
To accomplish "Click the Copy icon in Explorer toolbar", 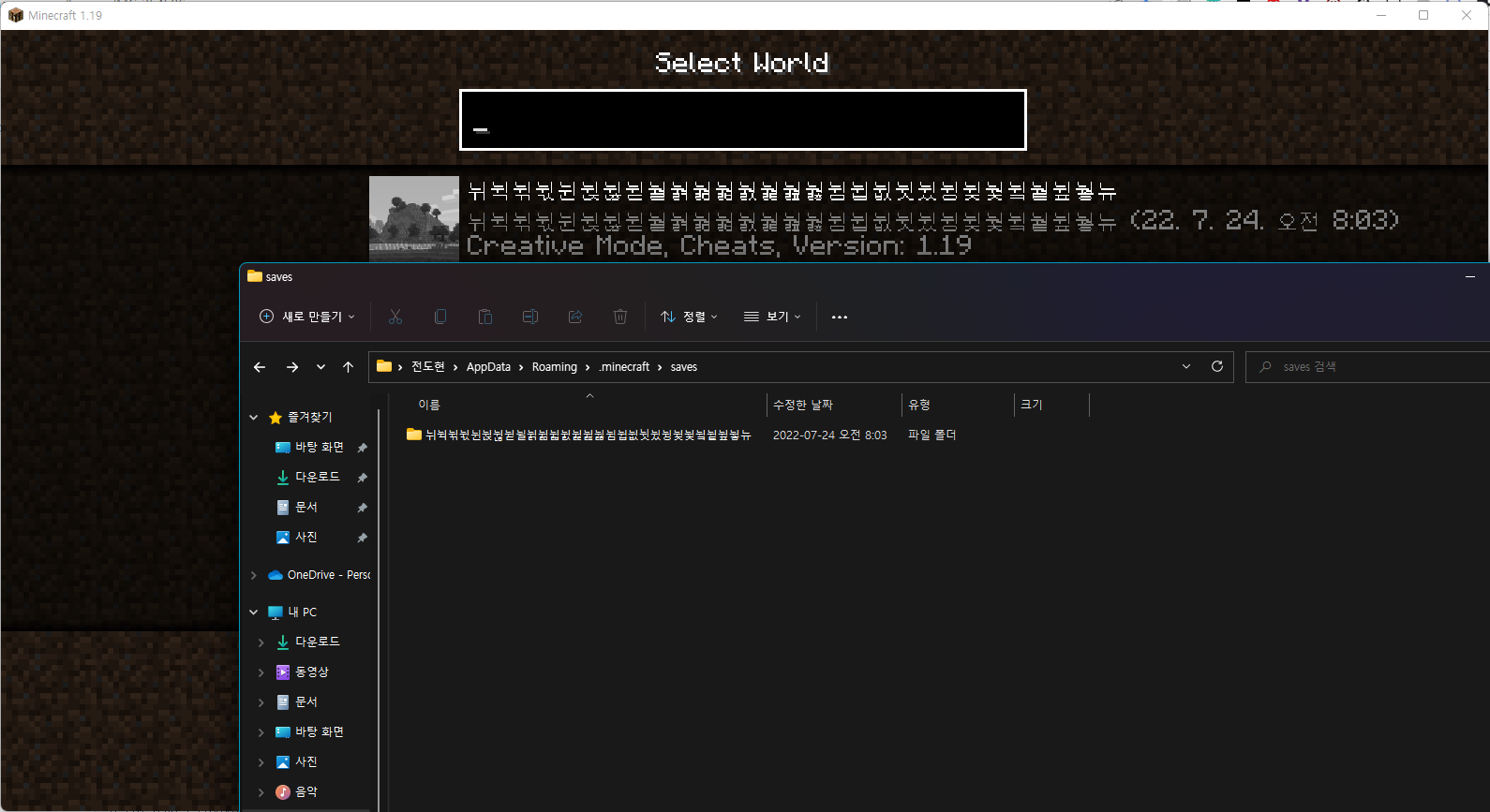I will [x=440, y=317].
